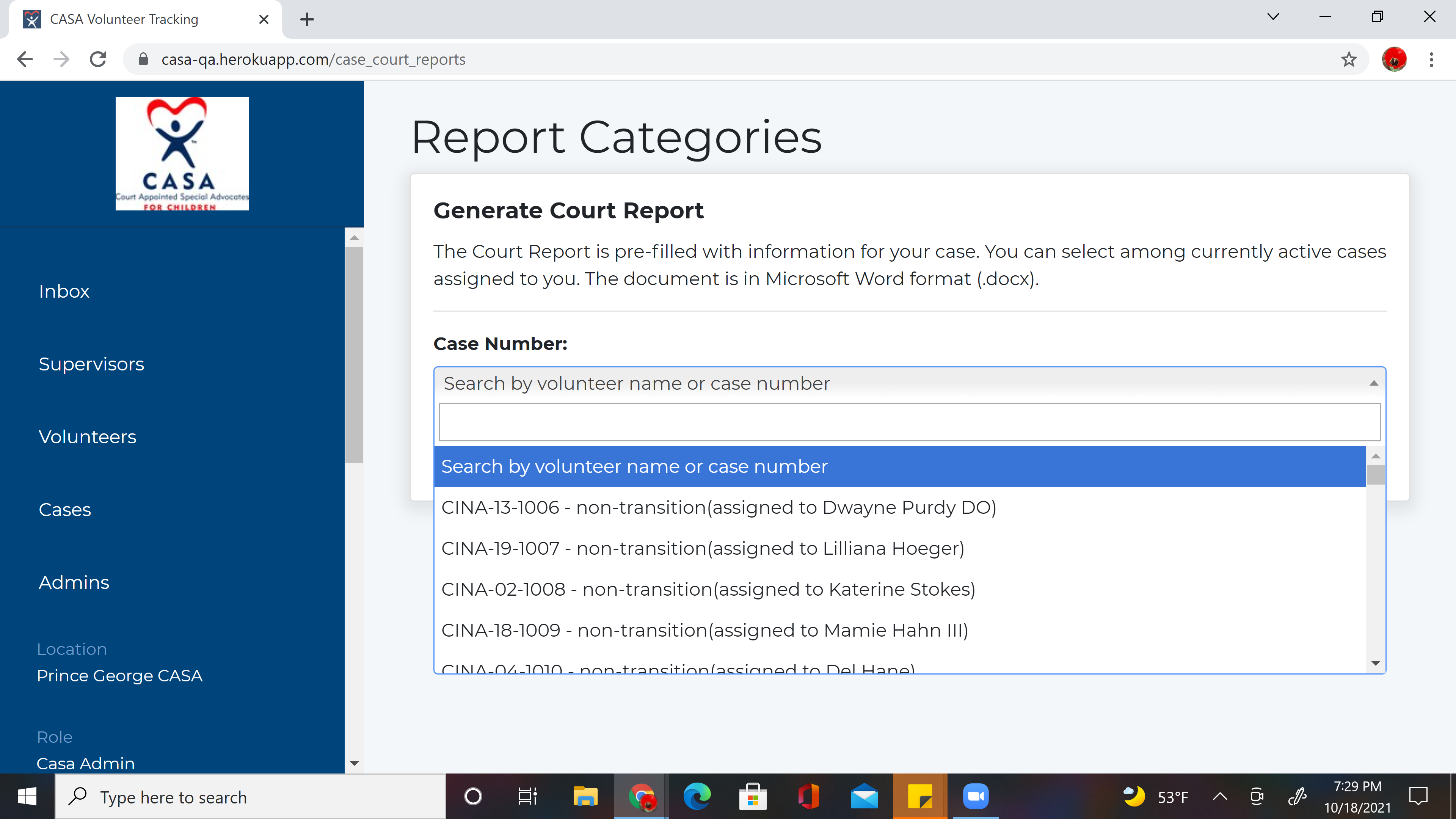View site info lock icon
Viewport: 1456px width, 819px height.
(144, 60)
